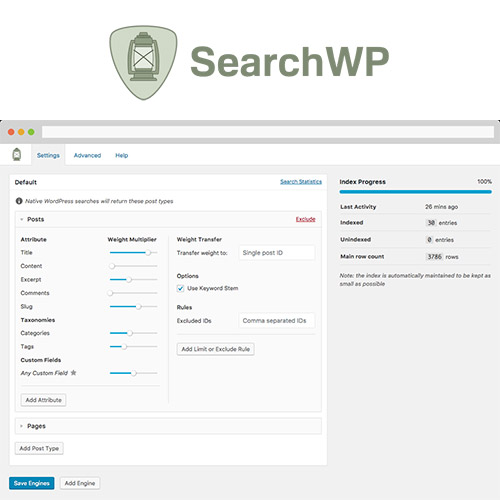
Task: Click the 'Taxonomies' heading
Action: click(x=38, y=320)
